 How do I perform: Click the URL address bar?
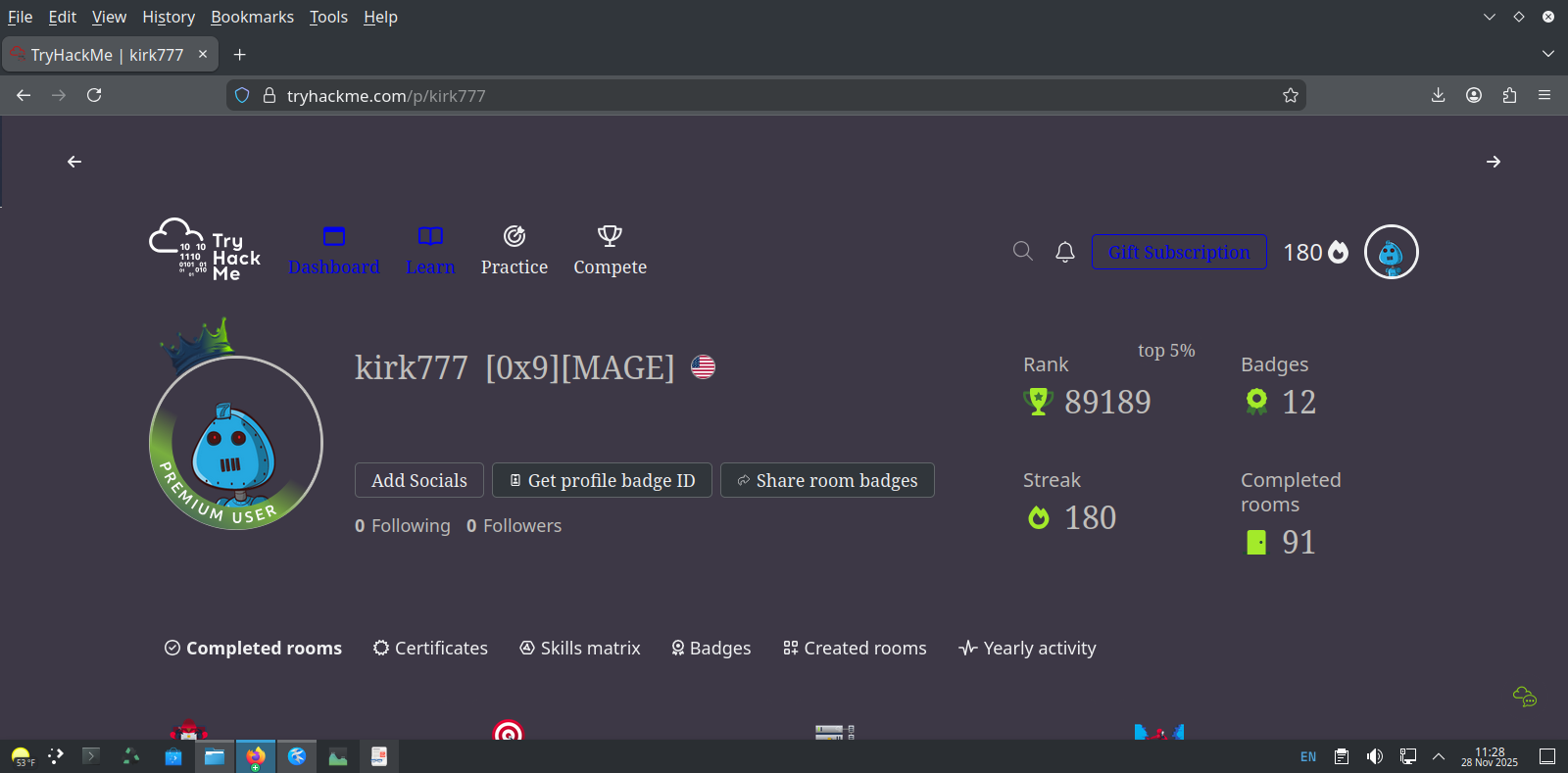tap(764, 95)
